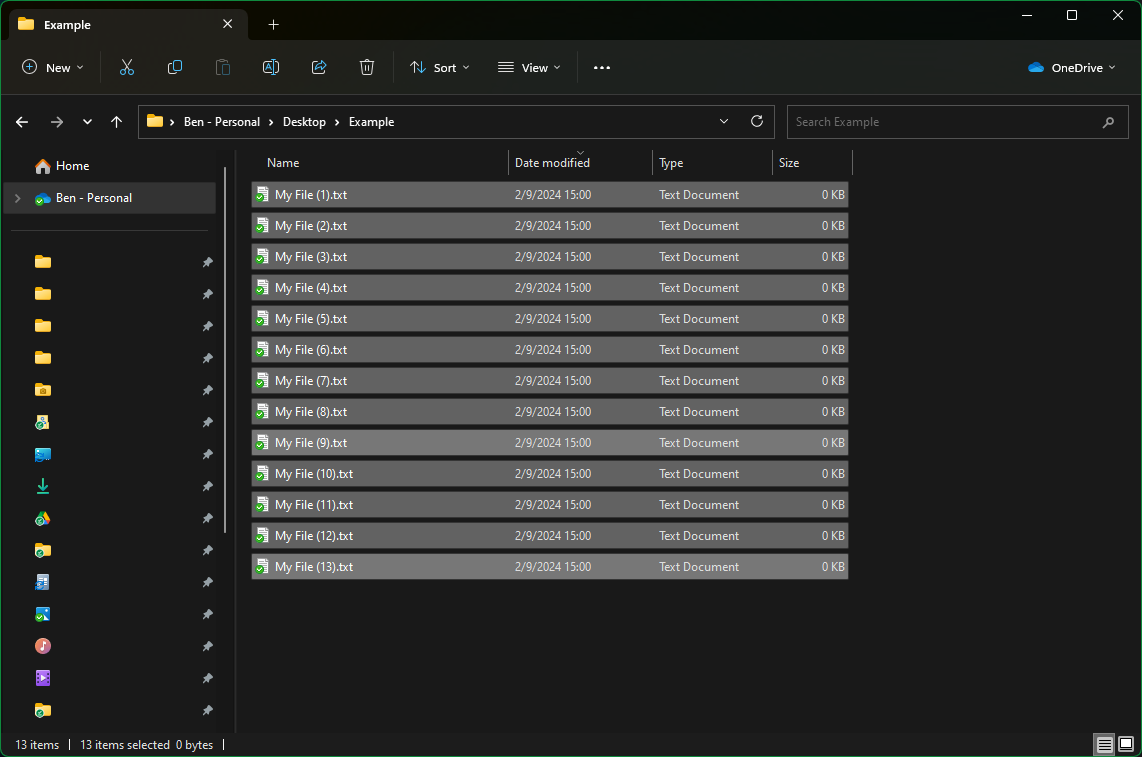Open the View dropdown menu

(x=529, y=67)
